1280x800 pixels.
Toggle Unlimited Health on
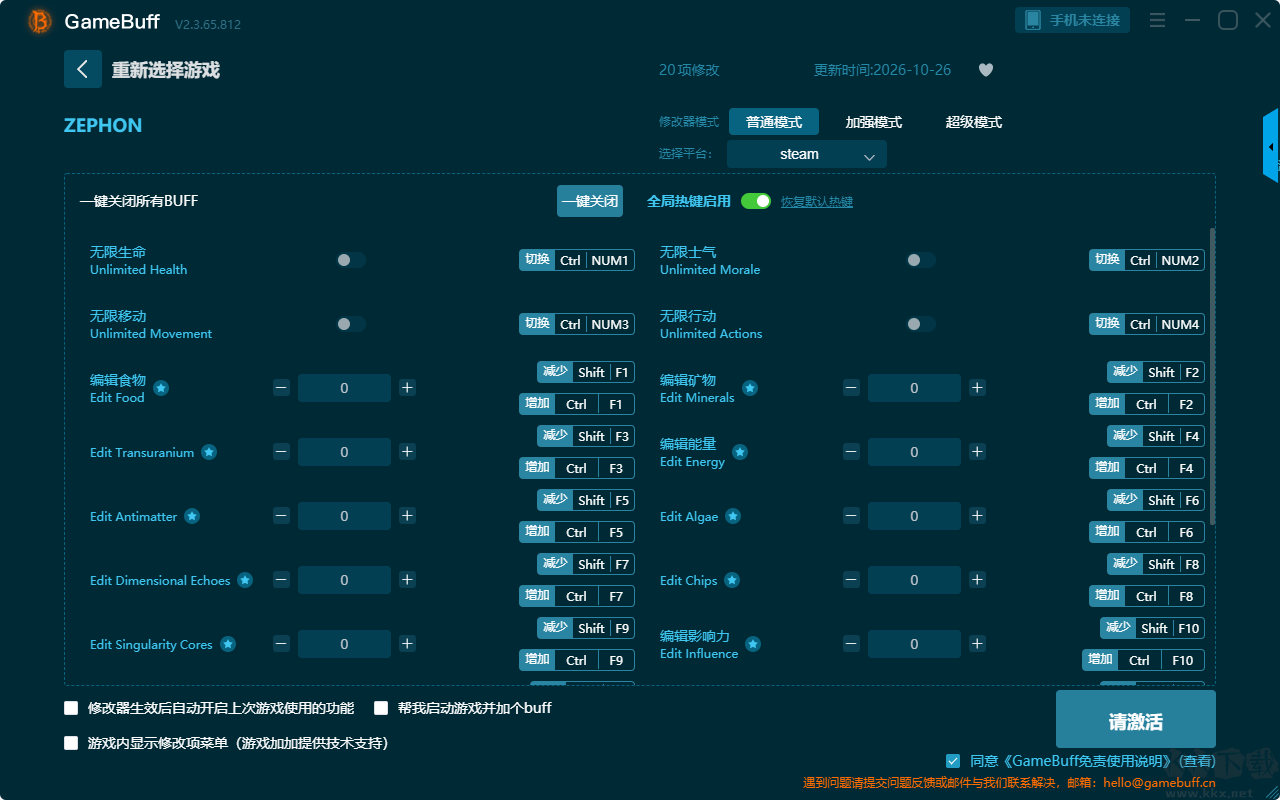(x=351, y=260)
